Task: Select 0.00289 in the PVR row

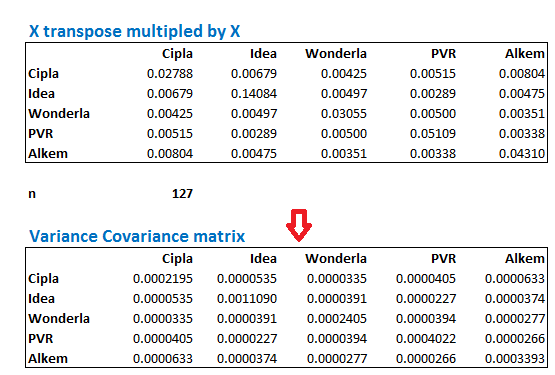Action: [254, 134]
